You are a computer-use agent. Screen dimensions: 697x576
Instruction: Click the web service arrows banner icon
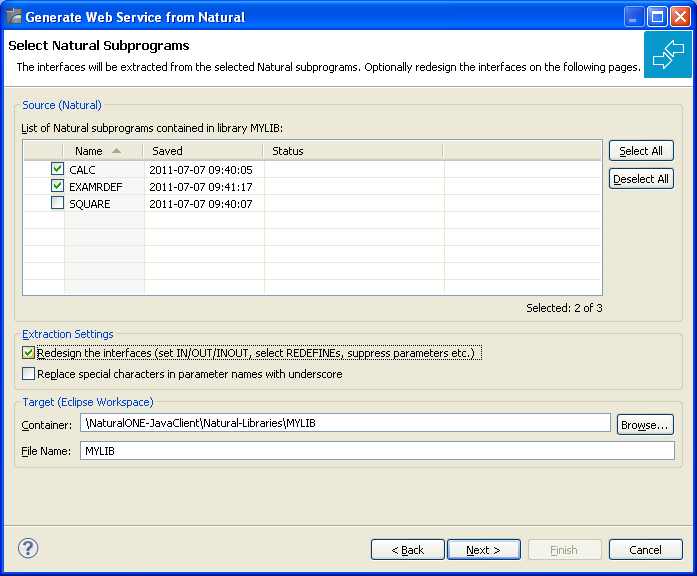668,54
